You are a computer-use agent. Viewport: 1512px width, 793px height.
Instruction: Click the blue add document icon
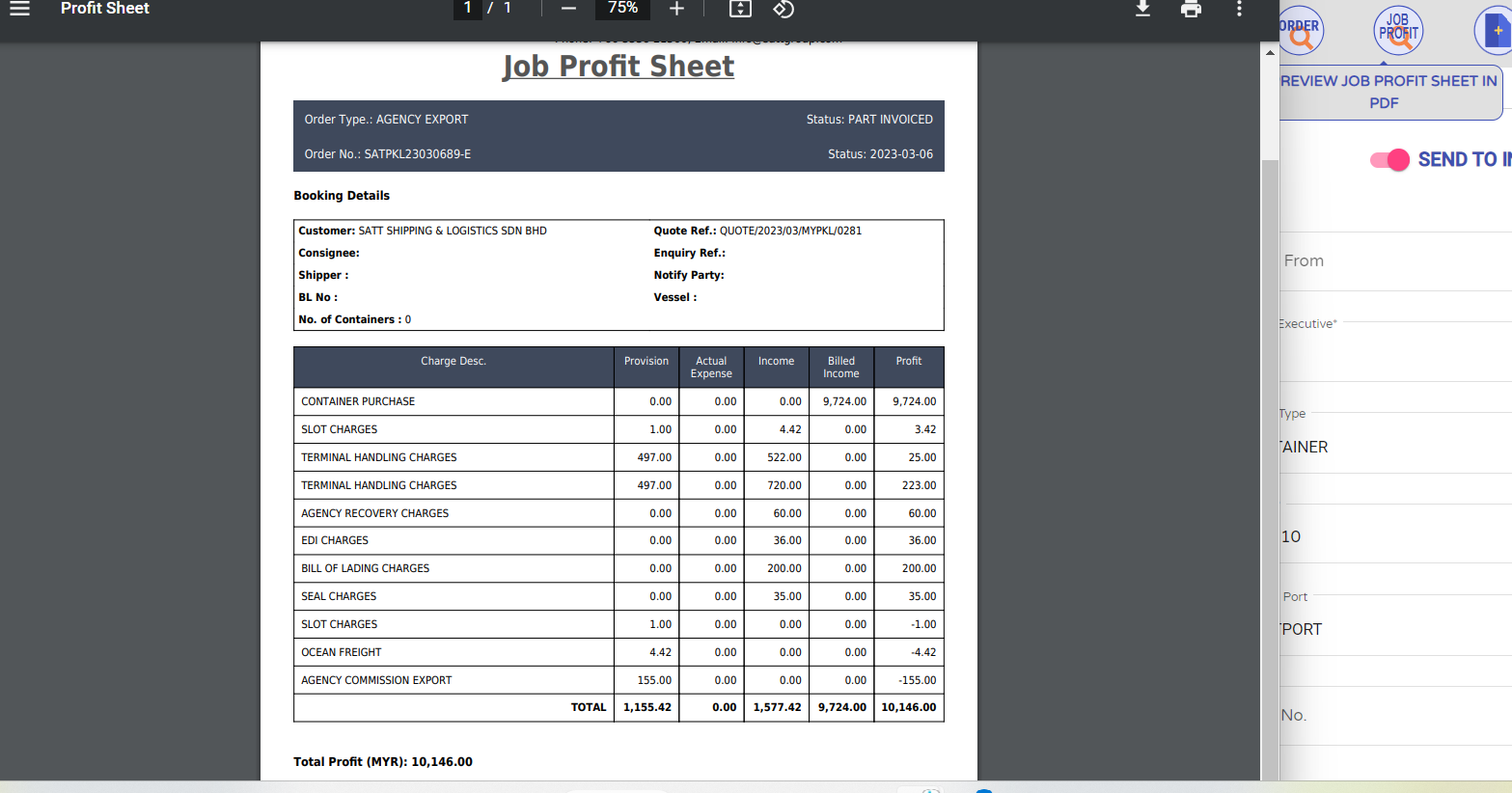(1494, 31)
